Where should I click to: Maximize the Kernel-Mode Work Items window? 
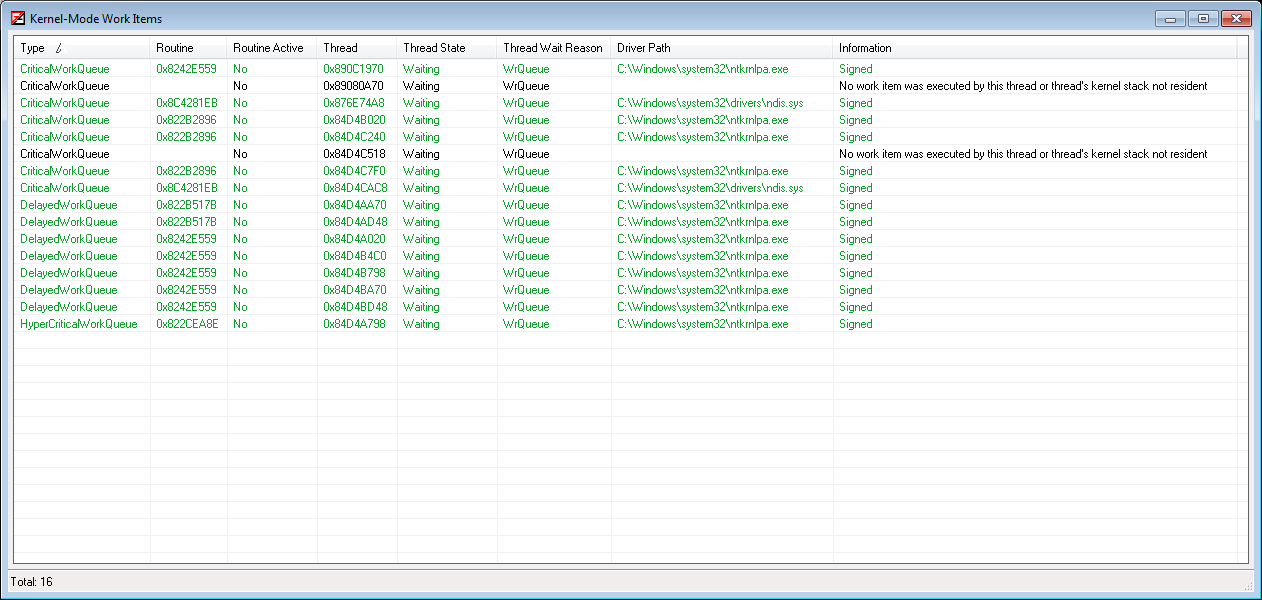click(x=1203, y=18)
